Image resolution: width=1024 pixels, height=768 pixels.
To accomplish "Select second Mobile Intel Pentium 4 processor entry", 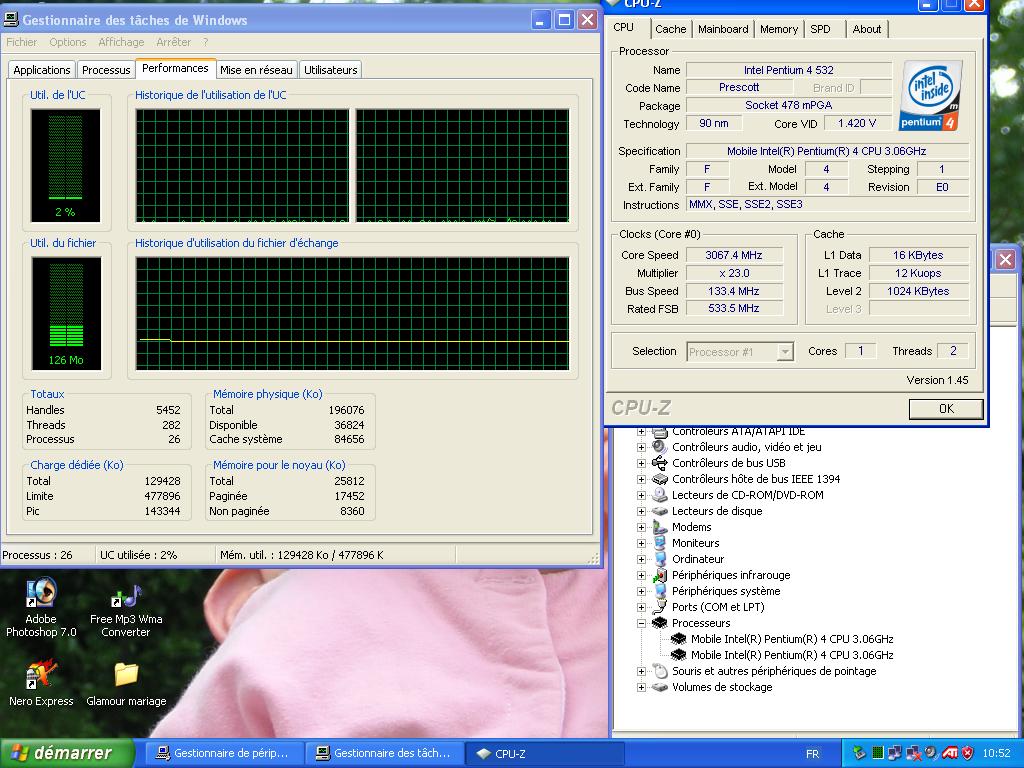I will coord(792,655).
